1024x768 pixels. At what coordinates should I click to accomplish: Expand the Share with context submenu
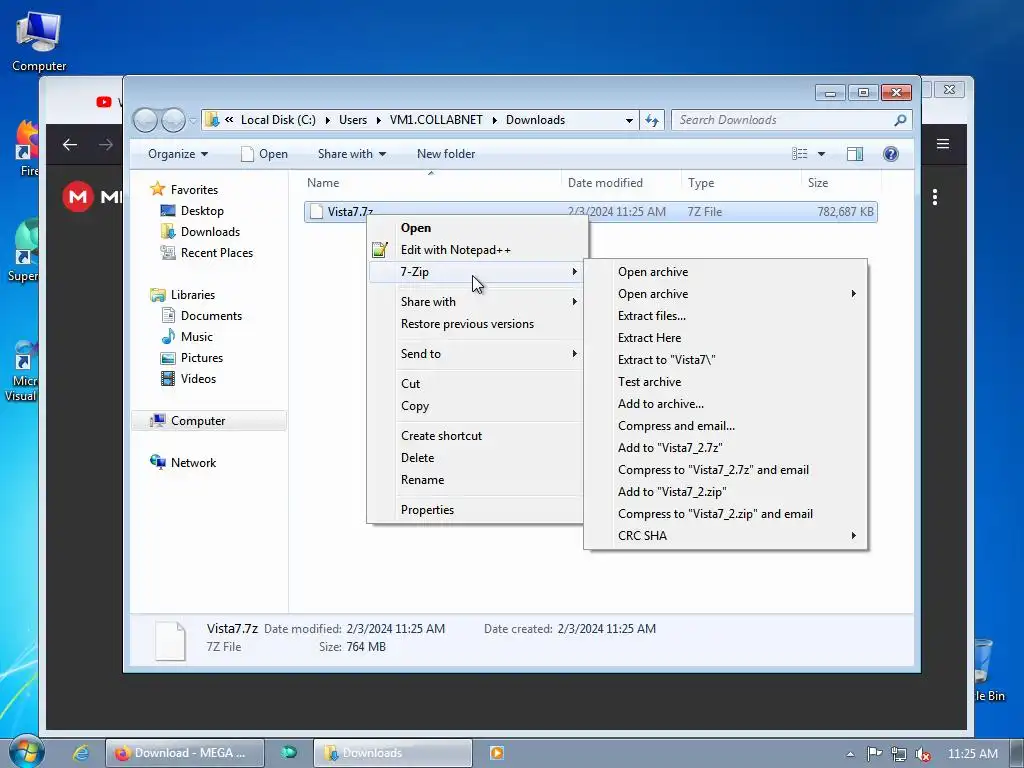coord(575,302)
